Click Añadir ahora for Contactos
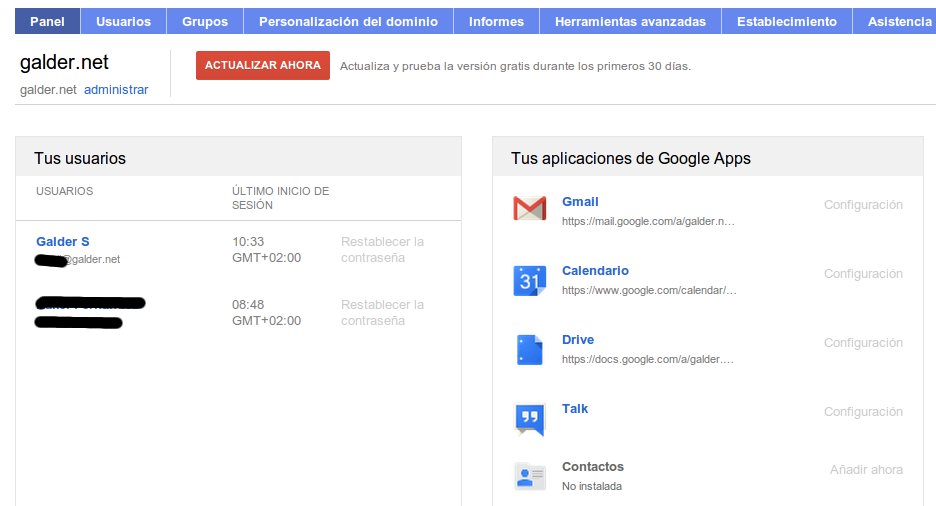Image resolution: width=936 pixels, height=506 pixels. pos(866,470)
